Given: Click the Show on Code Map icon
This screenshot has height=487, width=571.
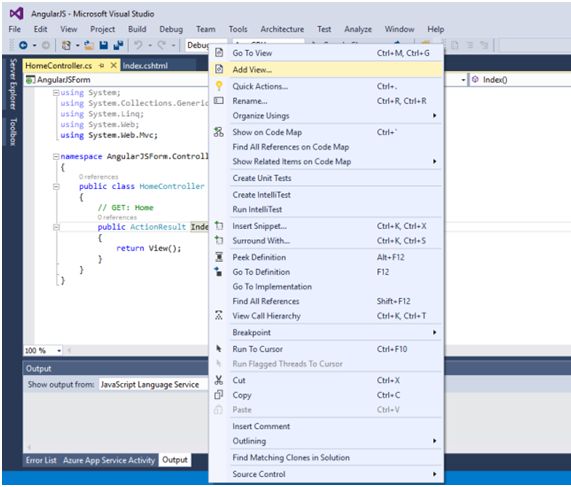Looking at the screenshot, I should click(x=219, y=132).
